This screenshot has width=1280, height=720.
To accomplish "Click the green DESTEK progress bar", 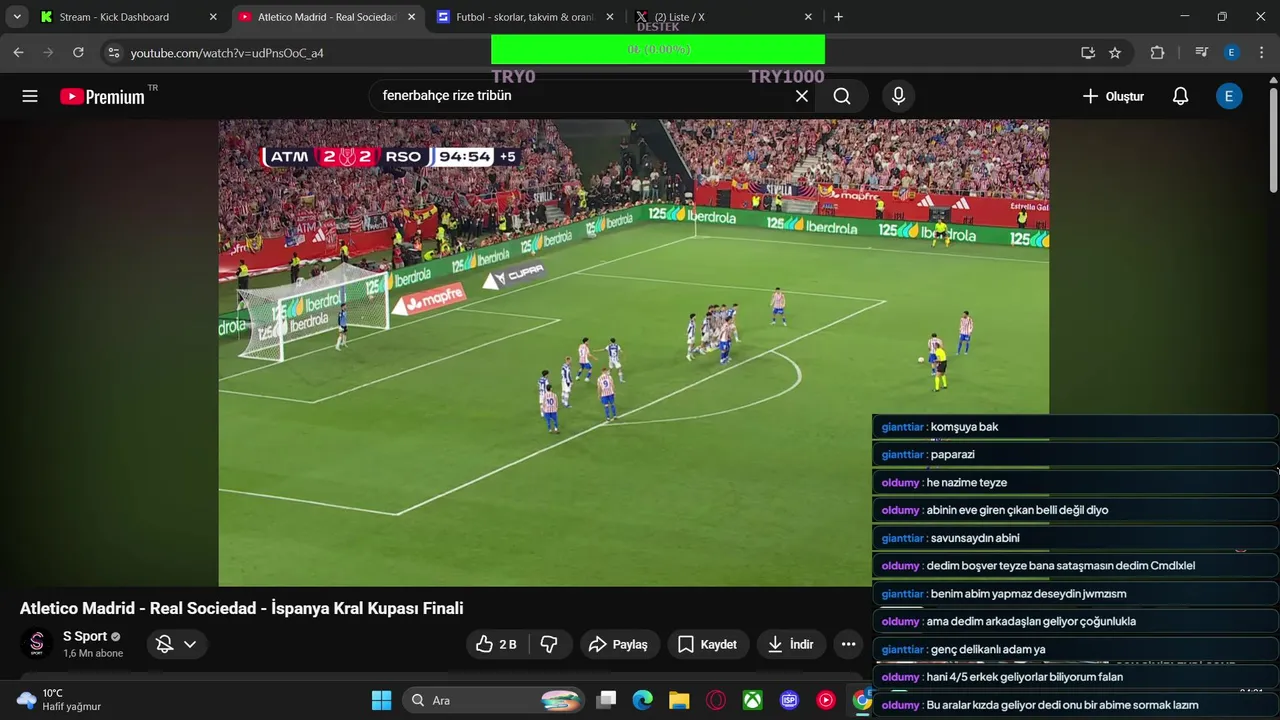I will pyautogui.click(x=658, y=49).
